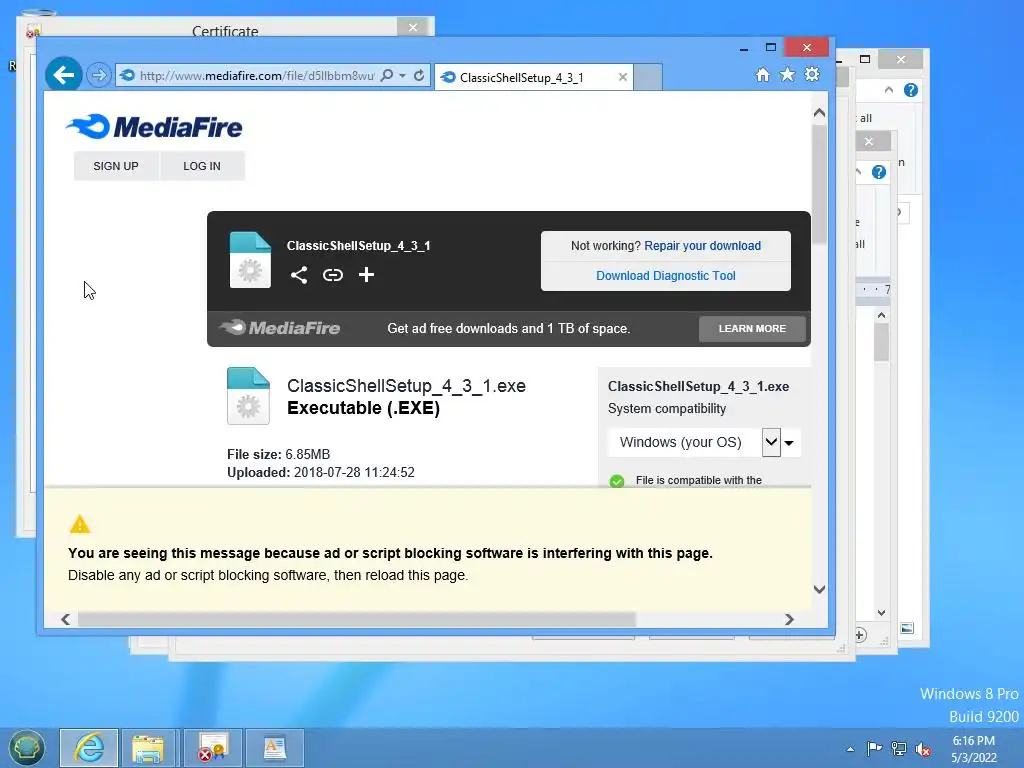Open the browser Tools gear icon

pos(812,74)
